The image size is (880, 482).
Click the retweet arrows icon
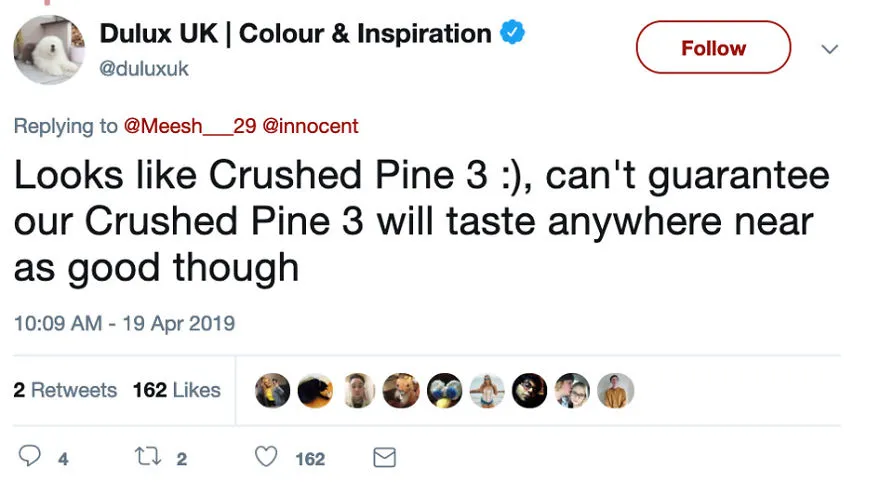coord(148,456)
